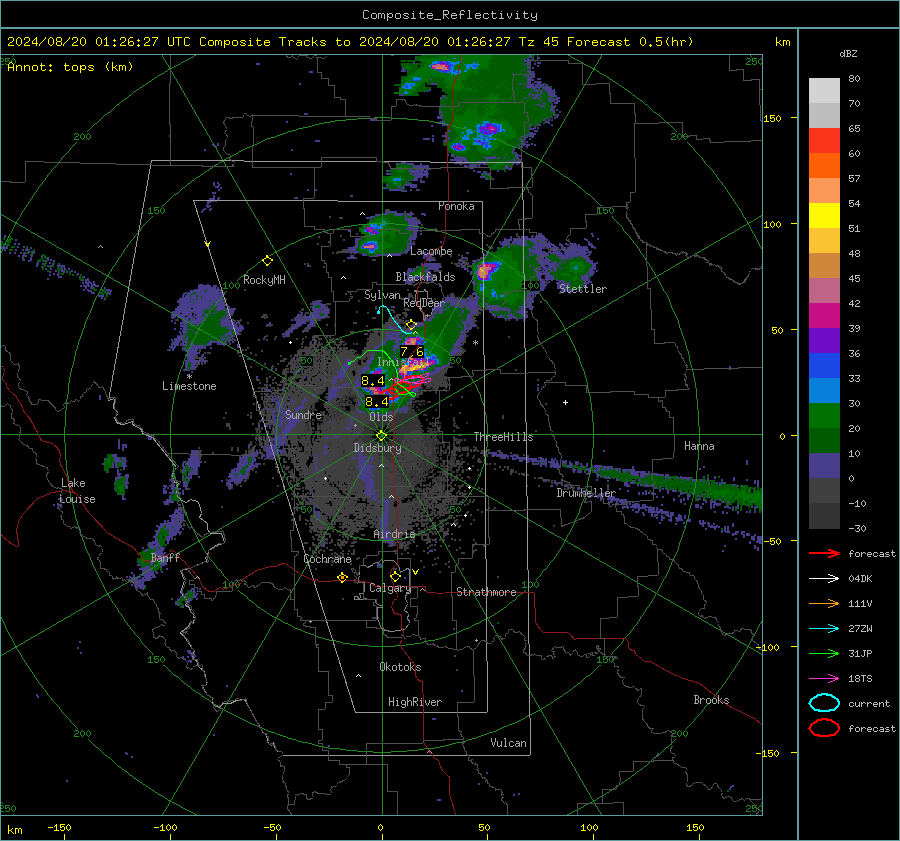This screenshot has height=841, width=900.
Task: Click the Didsbury town label
Action: tap(377, 448)
